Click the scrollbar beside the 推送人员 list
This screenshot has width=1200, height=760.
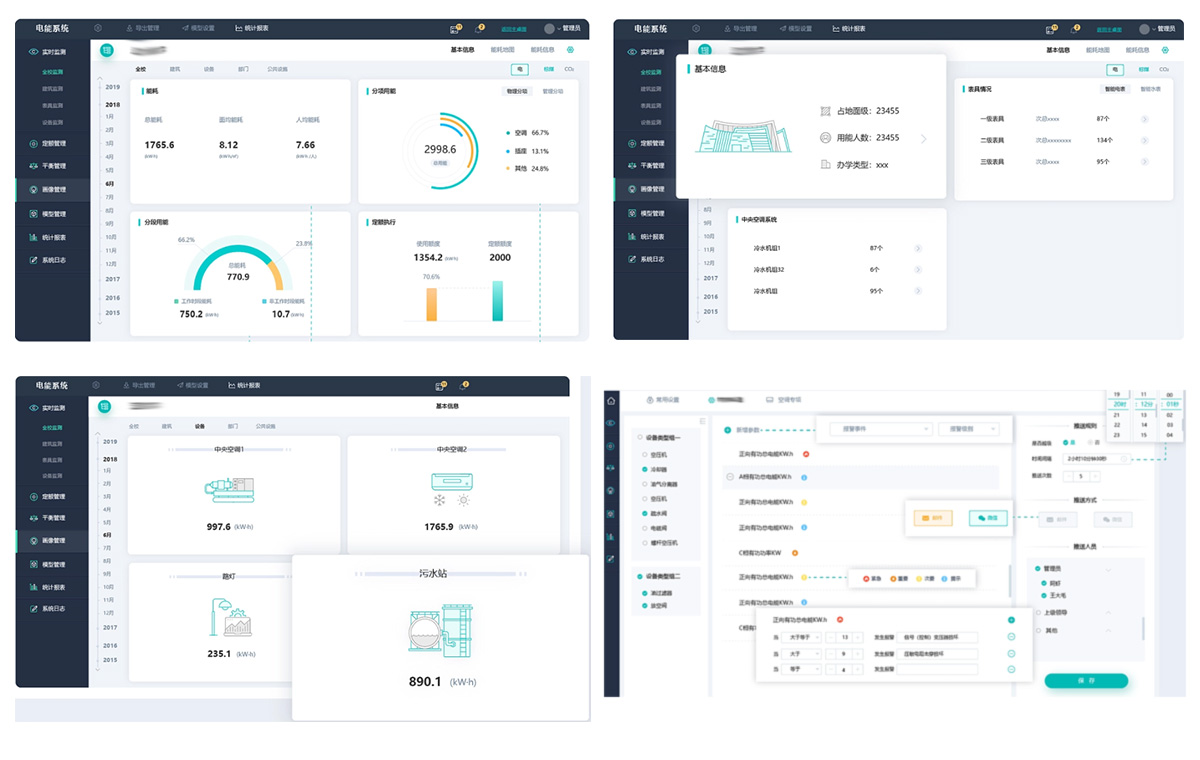click(x=1143, y=628)
